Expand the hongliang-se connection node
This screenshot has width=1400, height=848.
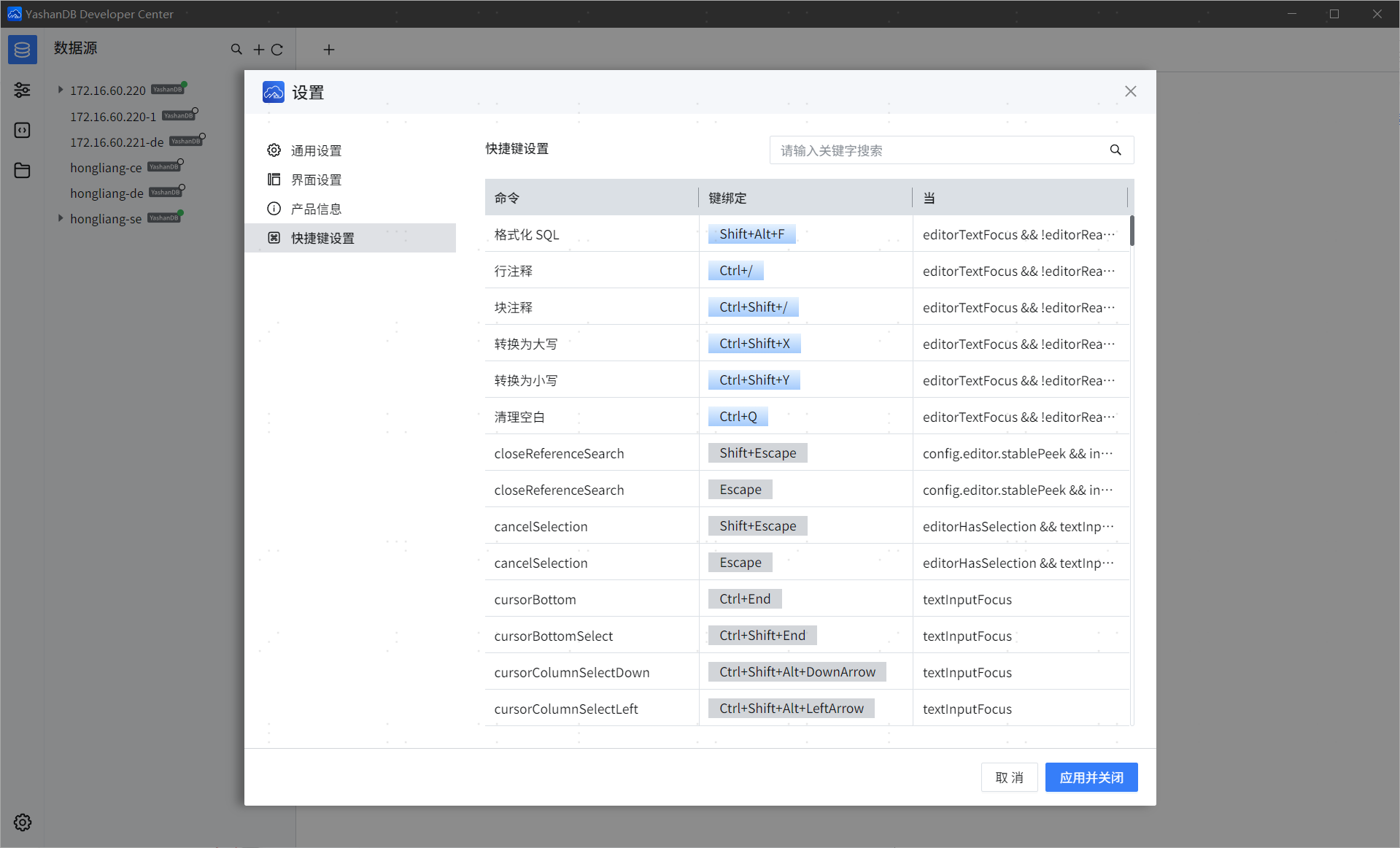pos(61,218)
